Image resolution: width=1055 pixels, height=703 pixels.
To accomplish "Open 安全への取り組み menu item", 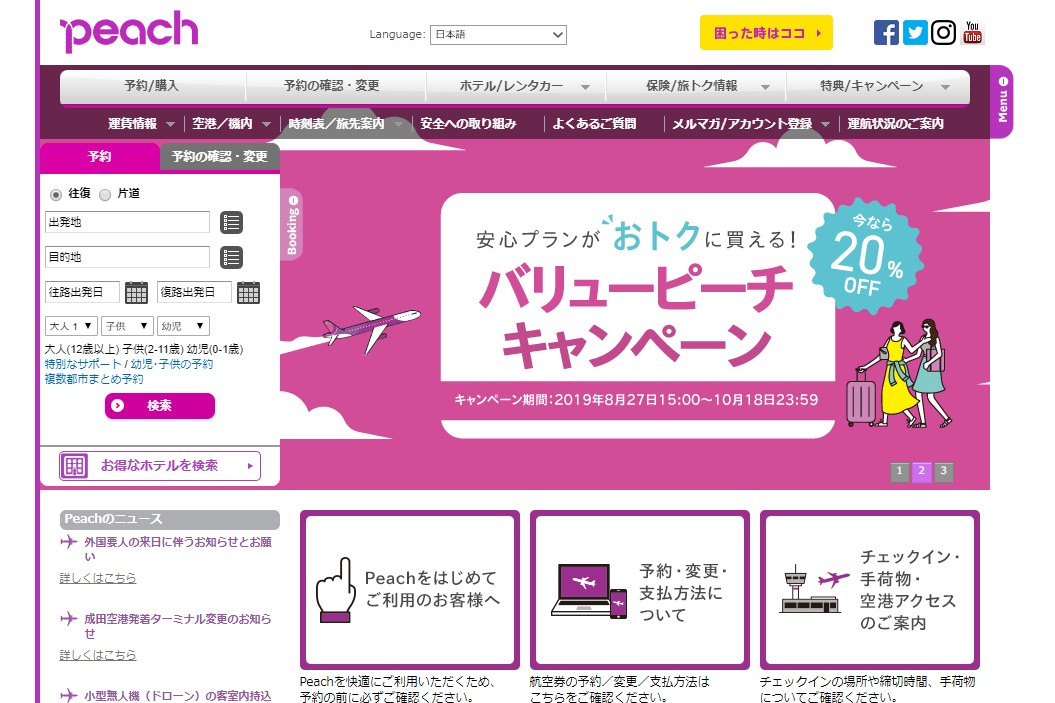I will [x=468, y=124].
